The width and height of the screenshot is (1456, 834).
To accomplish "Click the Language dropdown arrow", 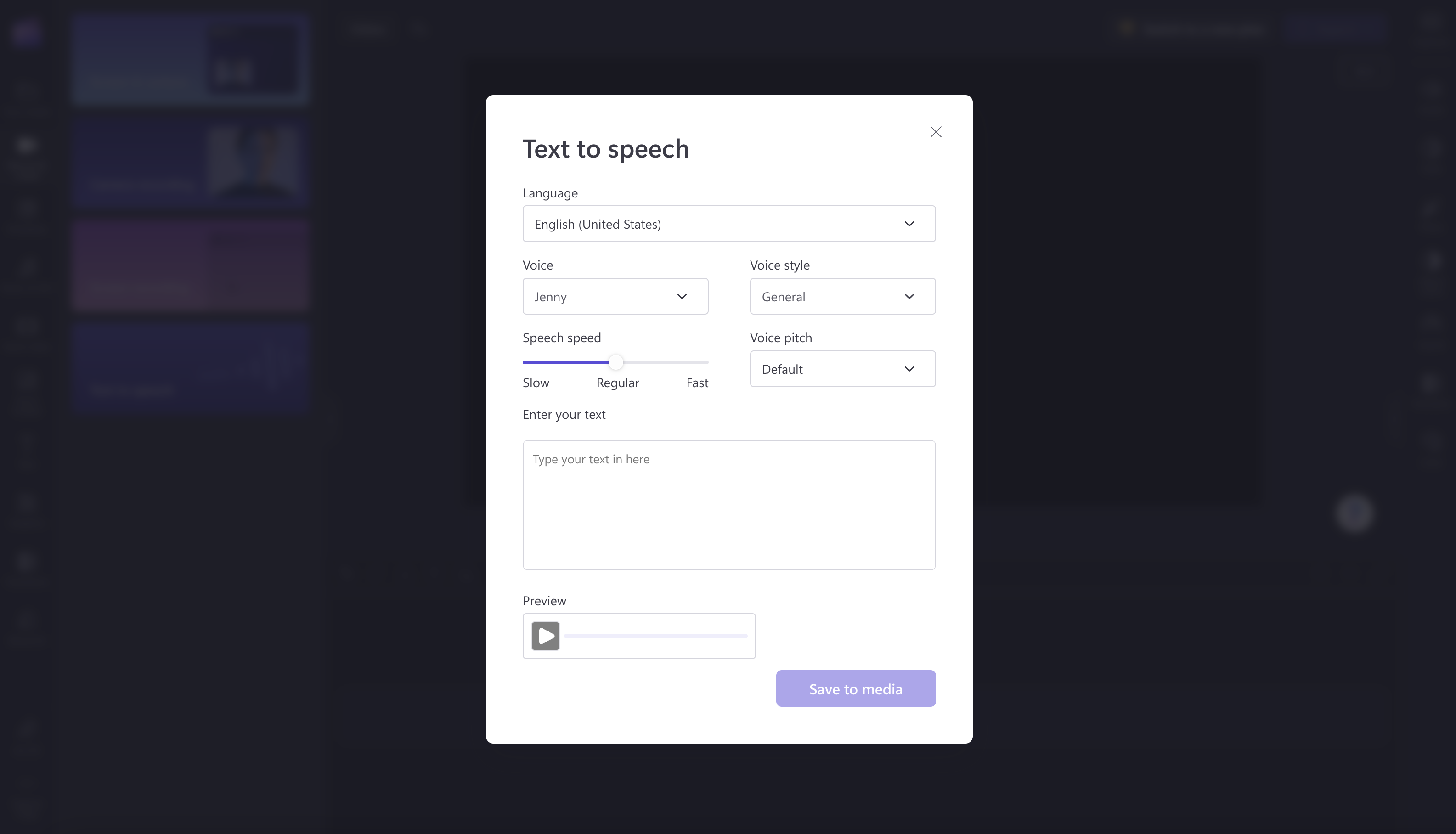I will pyautogui.click(x=910, y=224).
